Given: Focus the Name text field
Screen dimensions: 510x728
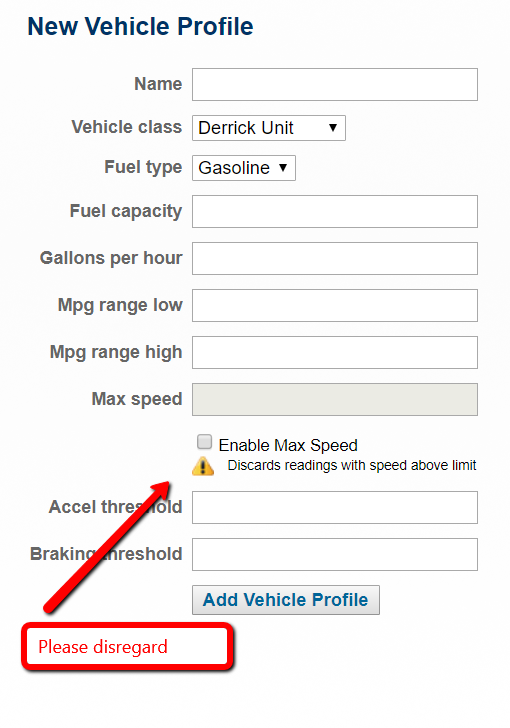Looking at the screenshot, I should tap(335, 84).
